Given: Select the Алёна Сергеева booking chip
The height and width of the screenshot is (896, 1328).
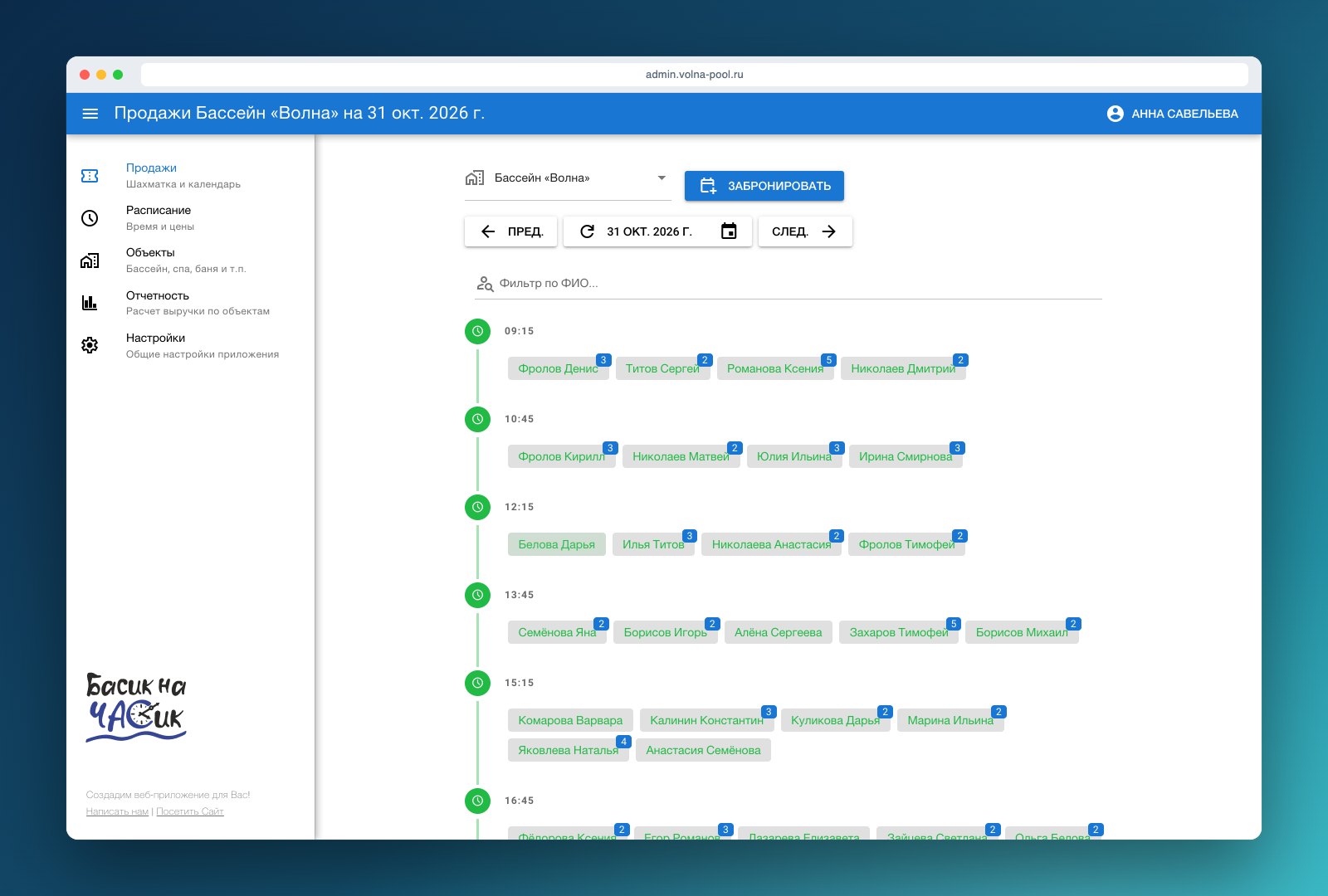Looking at the screenshot, I should (779, 632).
